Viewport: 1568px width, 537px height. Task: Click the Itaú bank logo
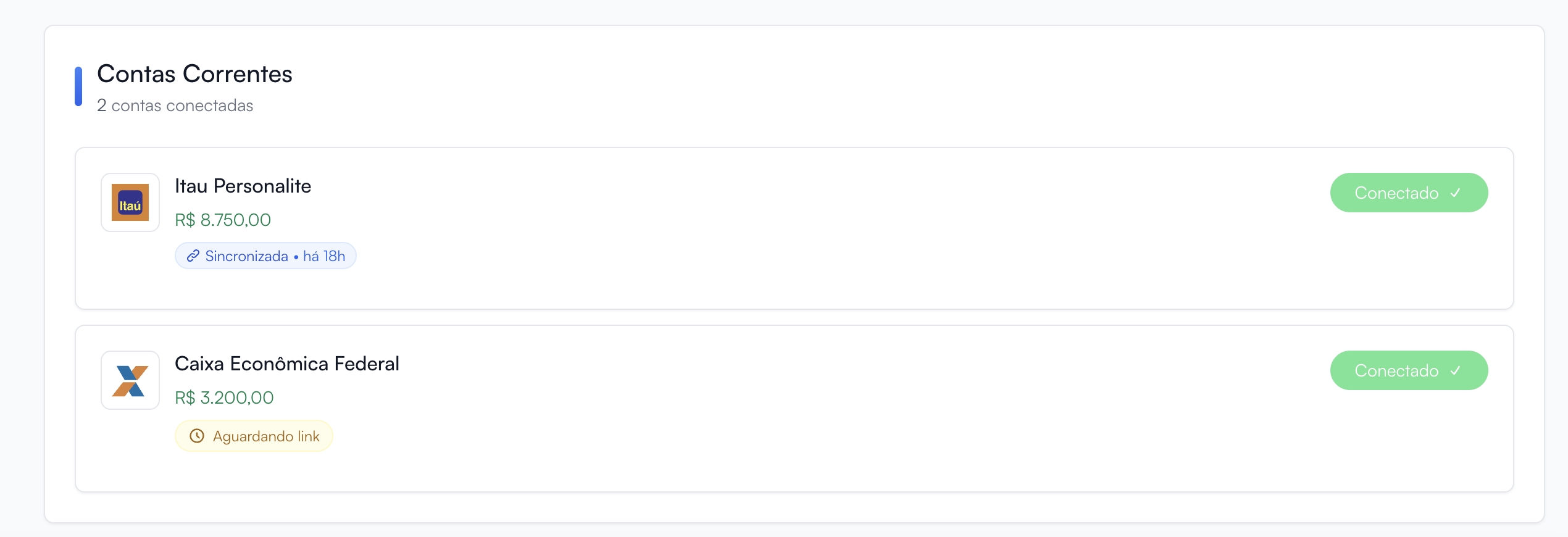point(130,202)
